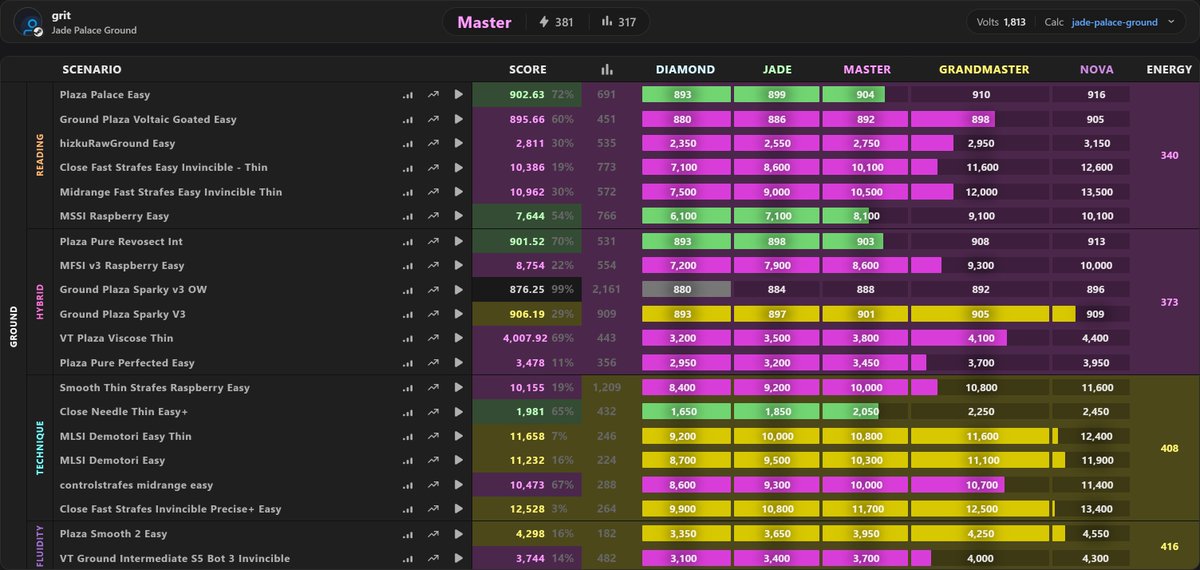The image size is (1200, 570).
Task: Click Hybrid energy value 373
Action: click(x=1169, y=302)
